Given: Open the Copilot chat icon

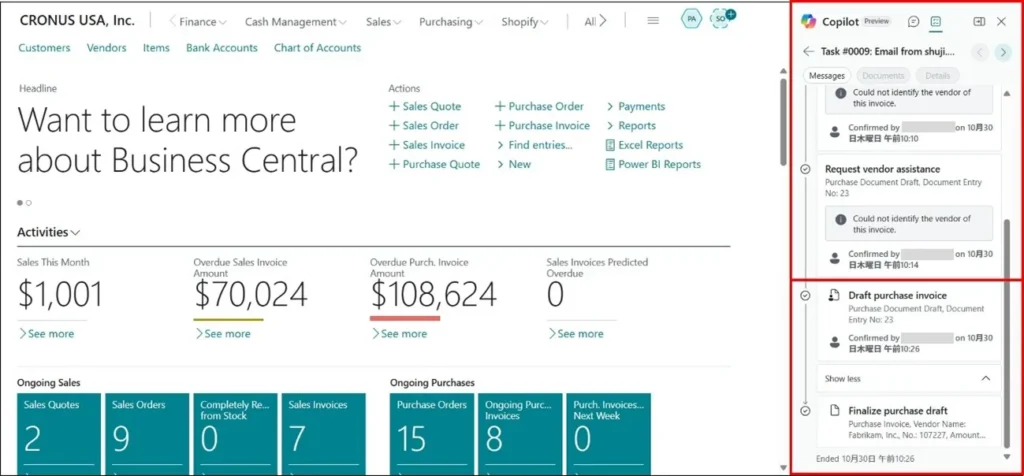Looking at the screenshot, I should click(913, 21).
